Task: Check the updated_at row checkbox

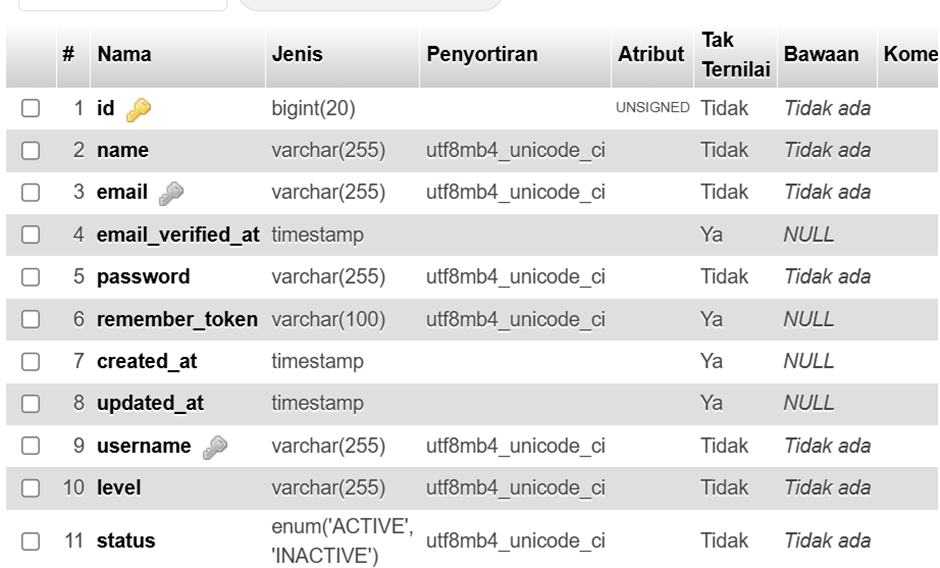Action: pos(30,404)
